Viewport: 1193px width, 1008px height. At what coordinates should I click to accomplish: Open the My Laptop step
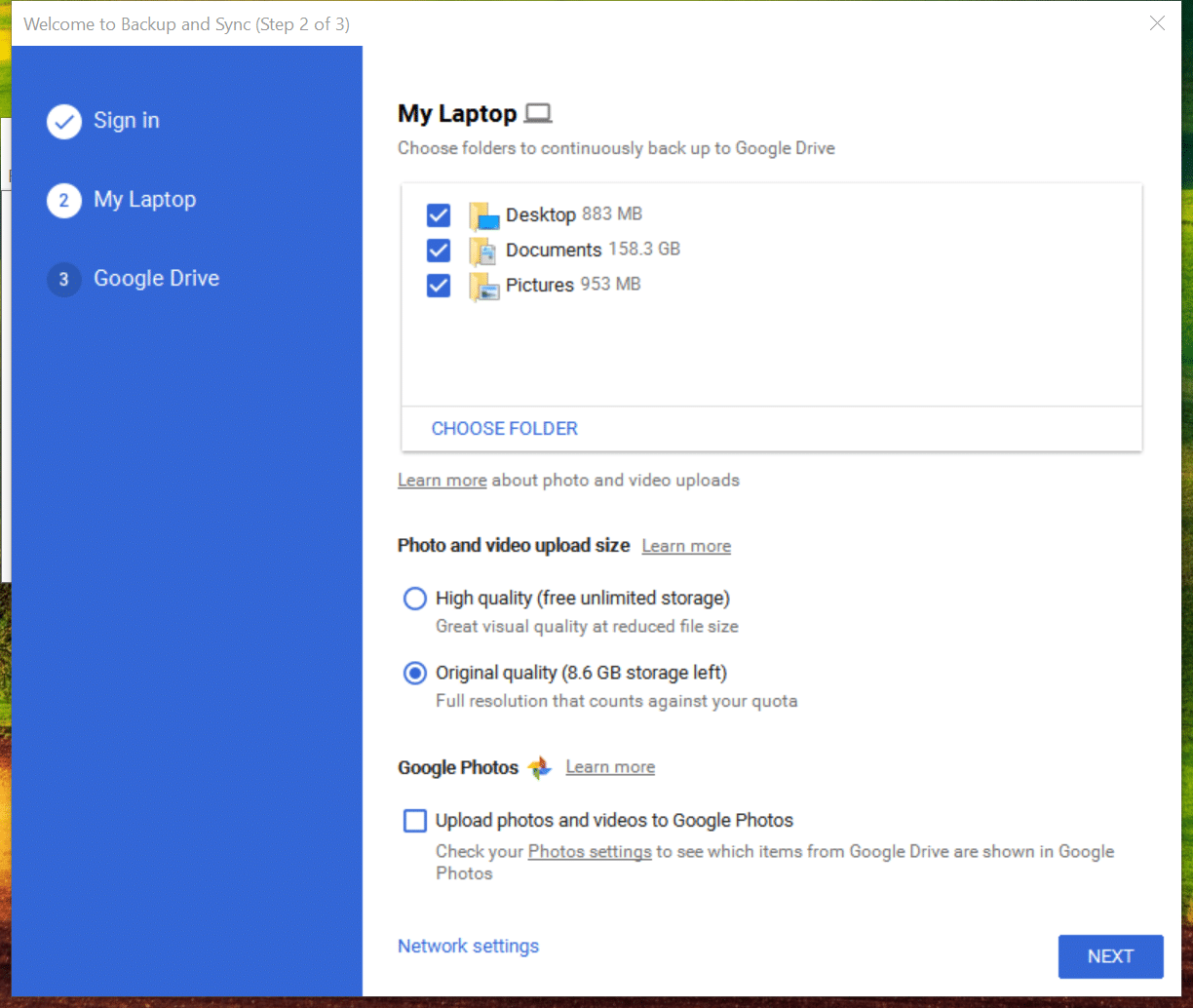click(144, 200)
